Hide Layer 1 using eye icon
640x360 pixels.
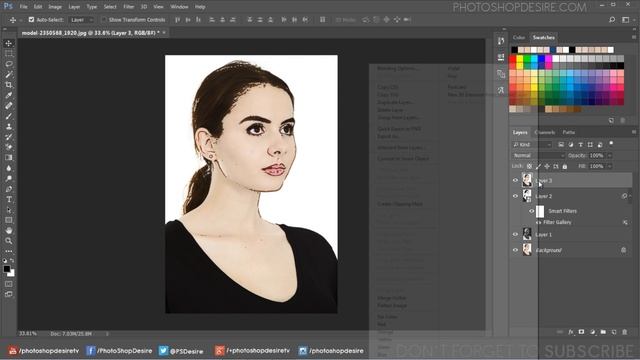click(x=515, y=235)
